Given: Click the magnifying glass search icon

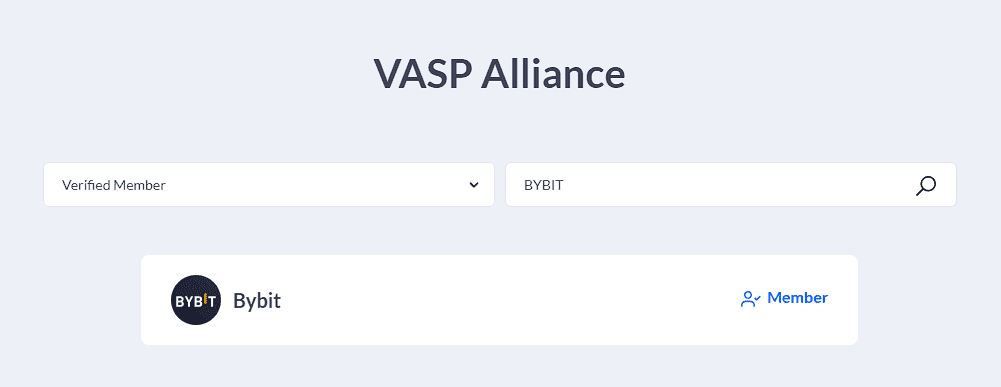Looking at the screenshot, I should [x=926, y=185].
